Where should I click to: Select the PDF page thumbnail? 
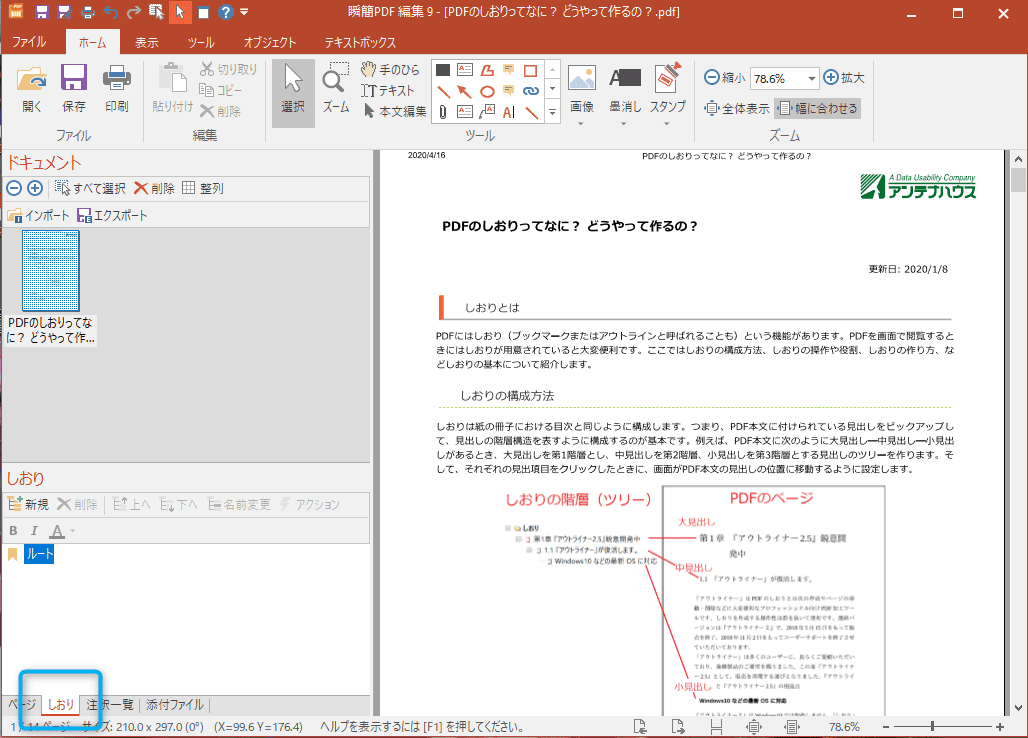tap(51, 272)
